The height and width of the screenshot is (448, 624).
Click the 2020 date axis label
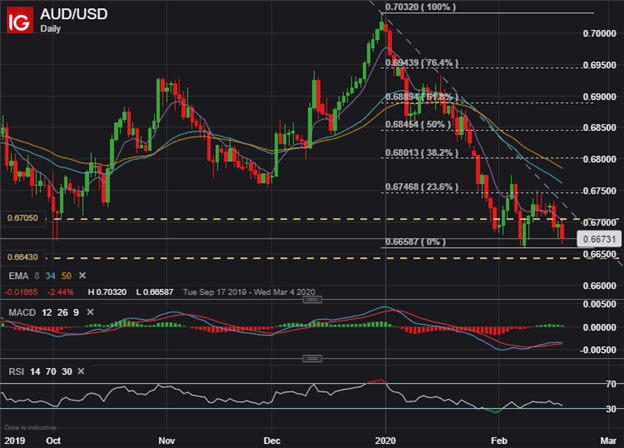[385, 441]
